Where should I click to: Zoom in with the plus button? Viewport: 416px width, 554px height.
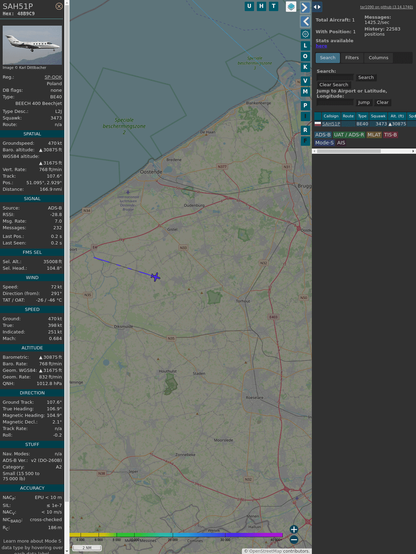294,529
